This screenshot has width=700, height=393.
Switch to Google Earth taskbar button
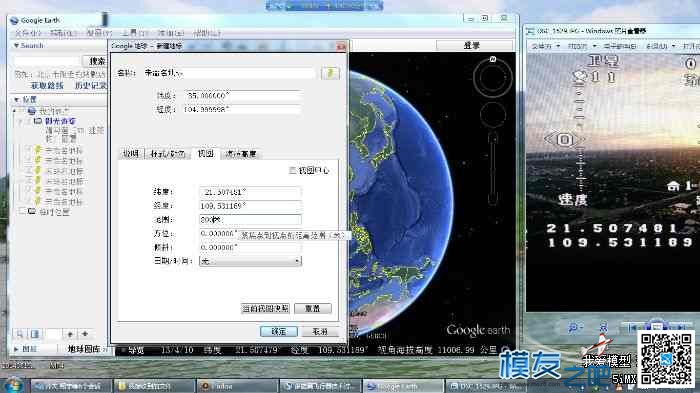[x=403, y=386]
